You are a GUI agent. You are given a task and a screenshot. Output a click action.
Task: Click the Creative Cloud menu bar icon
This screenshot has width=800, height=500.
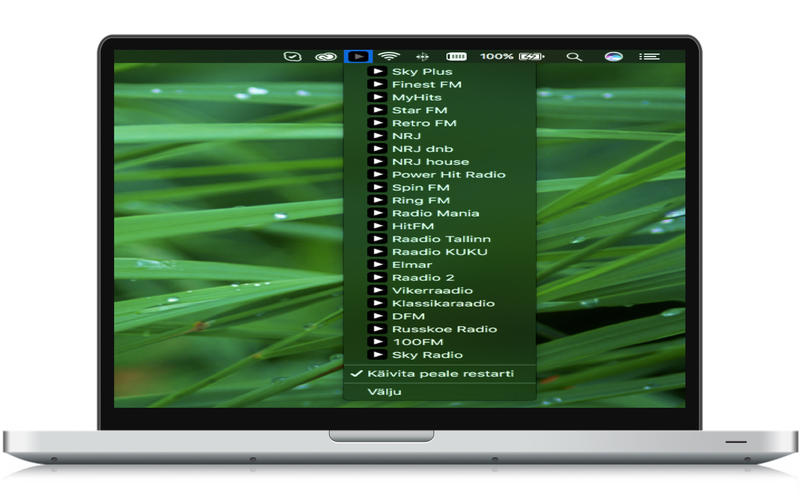[326, 57]
